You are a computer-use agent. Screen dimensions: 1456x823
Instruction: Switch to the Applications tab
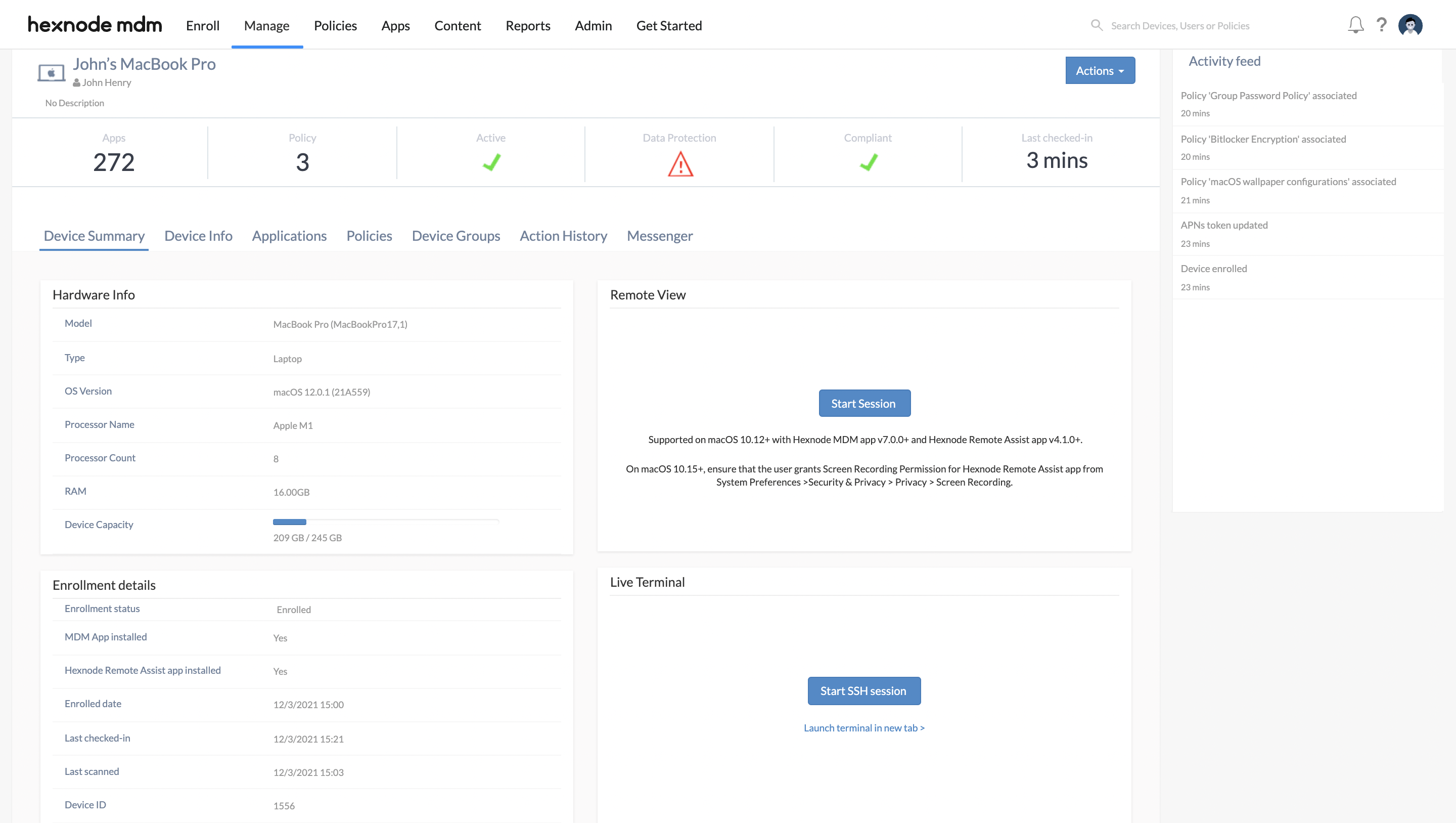coord(289,236)
